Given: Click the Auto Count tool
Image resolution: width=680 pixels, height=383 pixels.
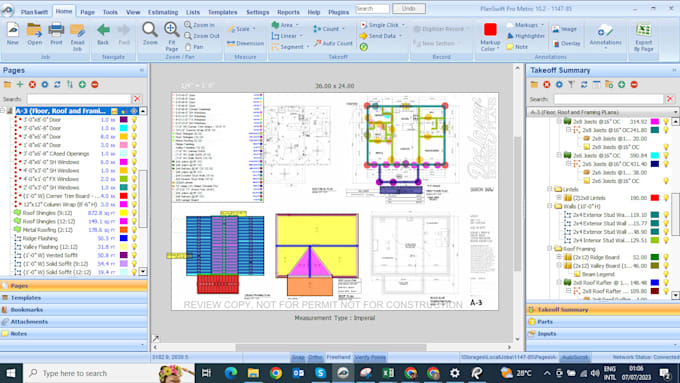Looking at the screenshot, I should [333, 43].
